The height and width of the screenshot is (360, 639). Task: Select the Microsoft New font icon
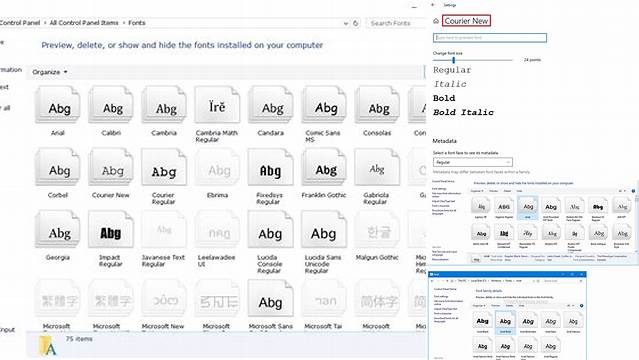pyautogui.click(x=164, y=298)
